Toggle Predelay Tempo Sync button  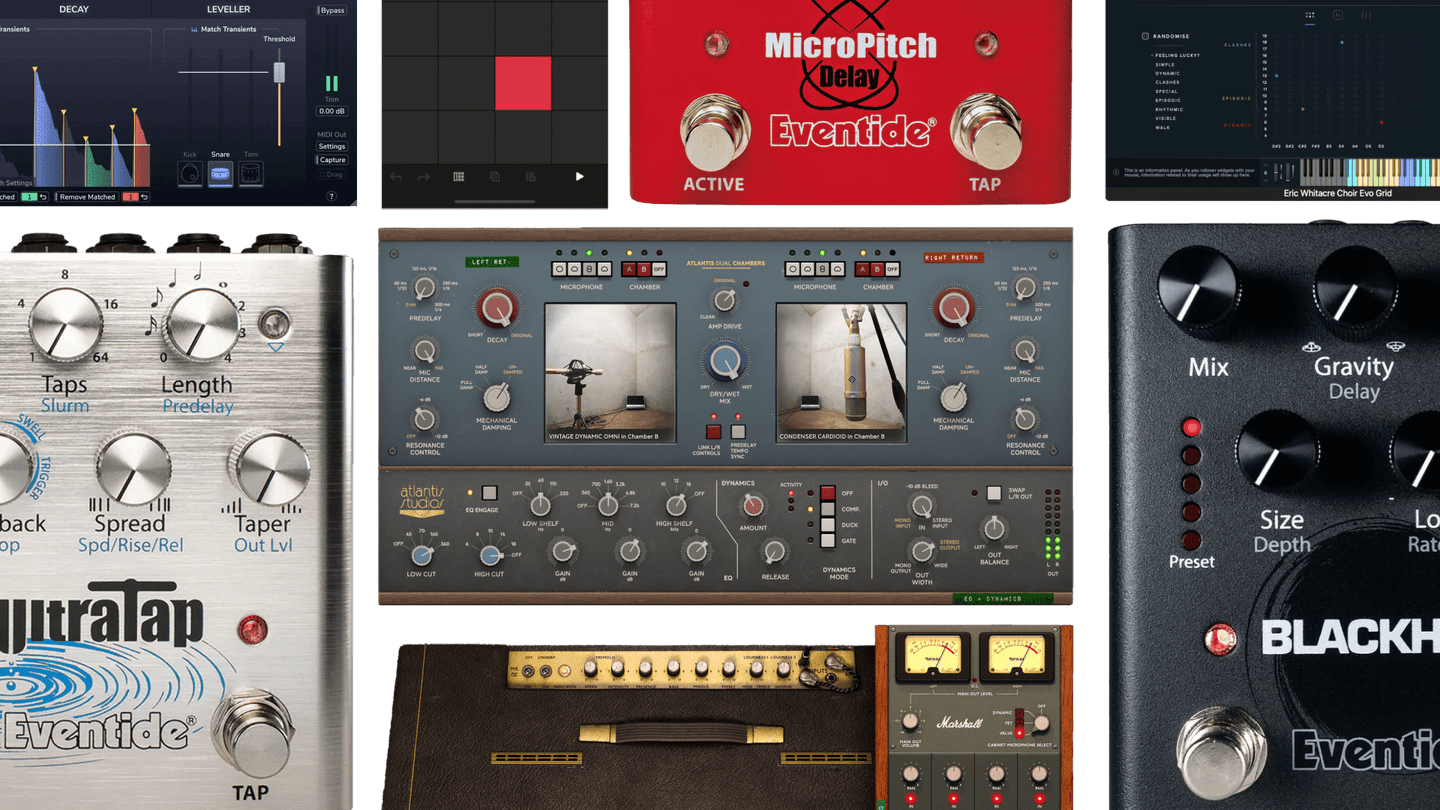(x=738, y=431)
